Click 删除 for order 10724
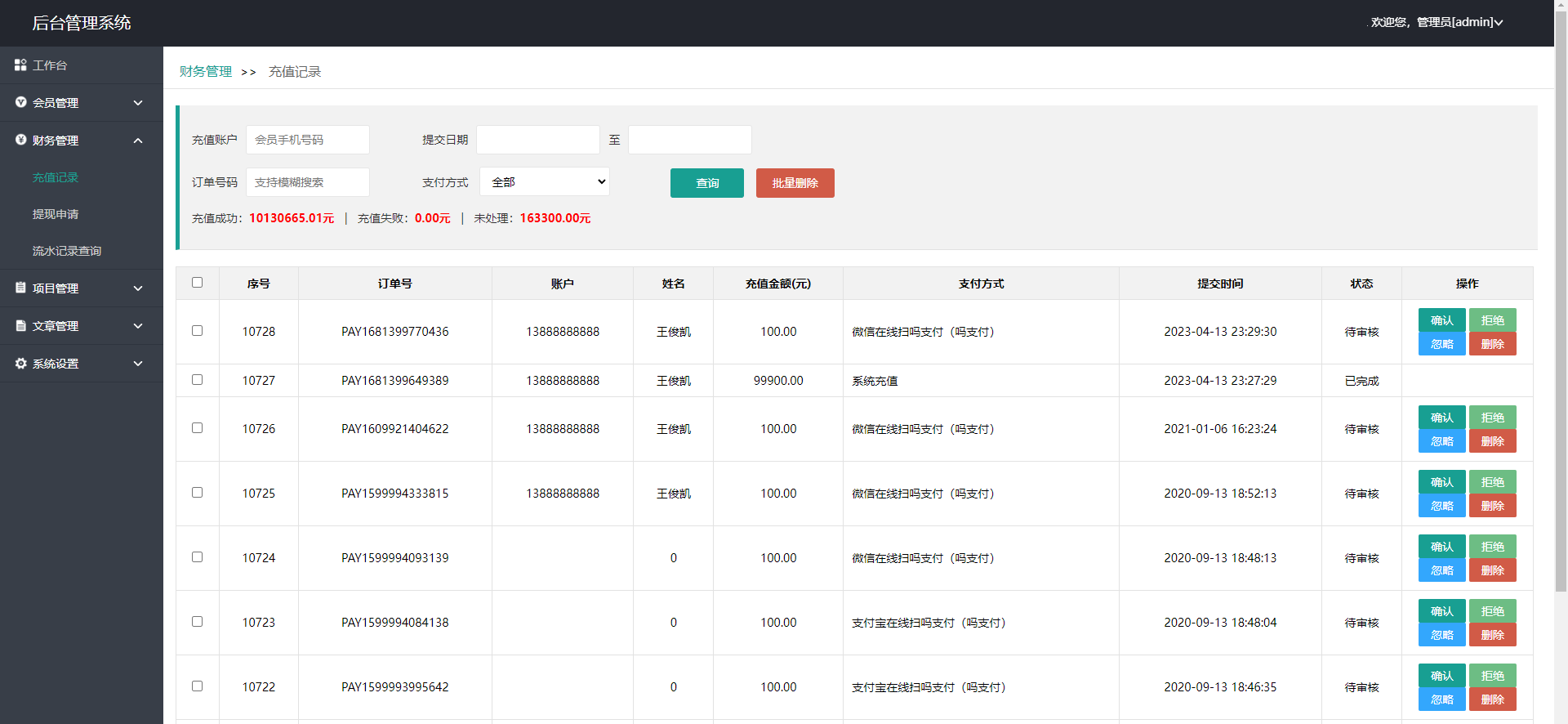 click(1493, 570)
